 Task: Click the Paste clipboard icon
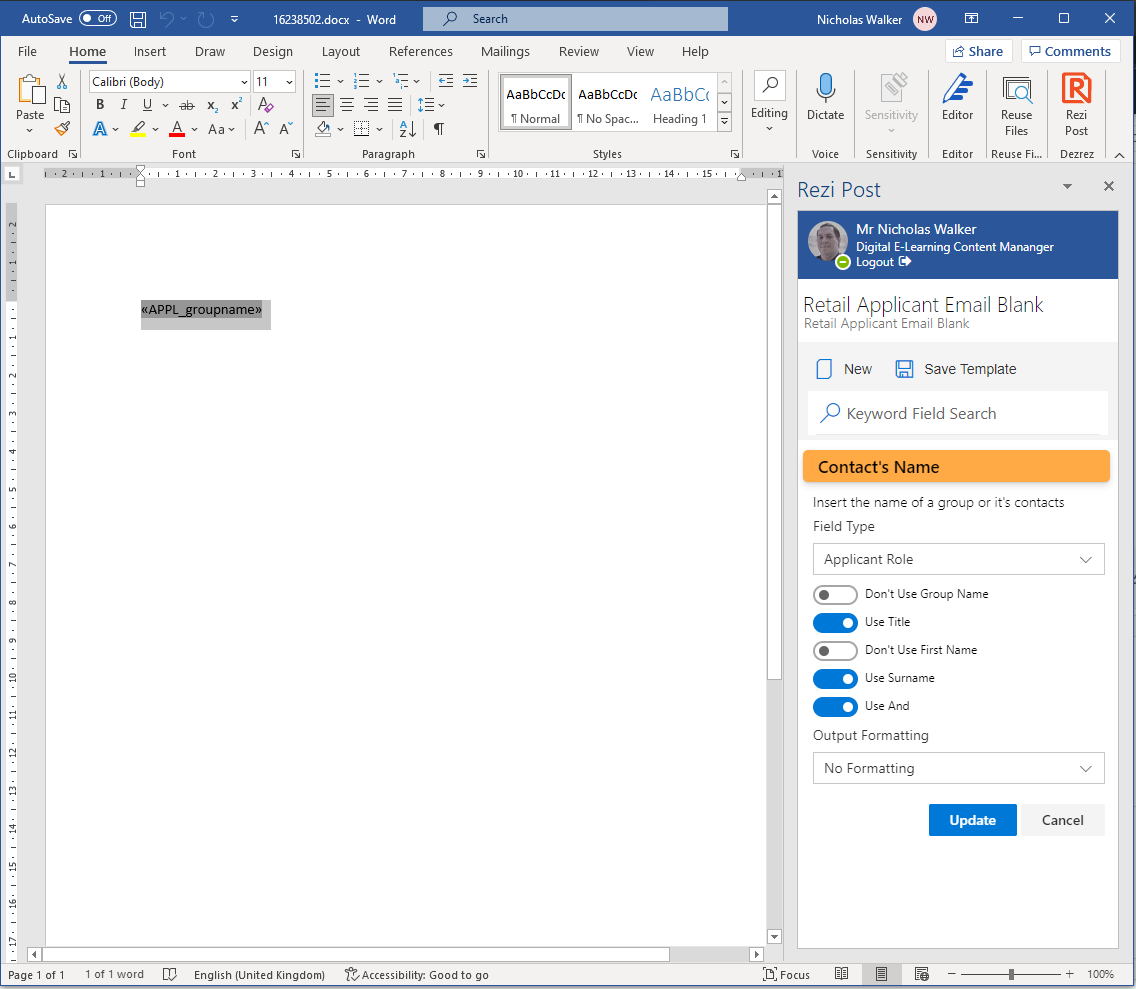[30, 90]
